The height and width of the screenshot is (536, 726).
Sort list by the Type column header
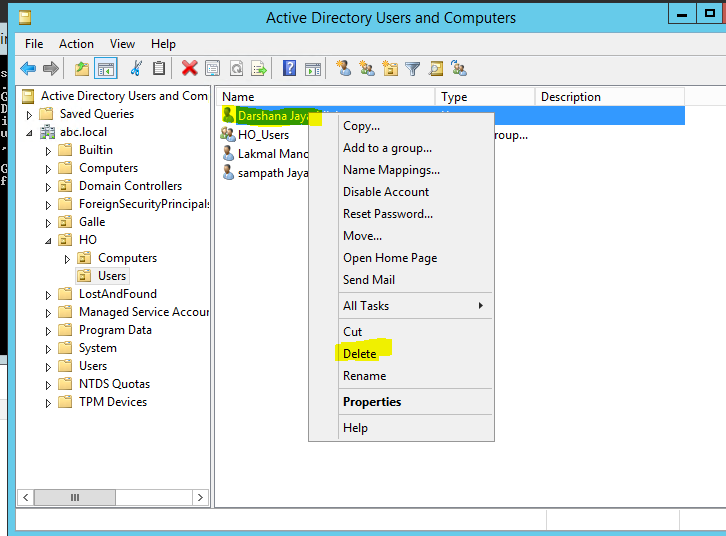pyautogui.click(x=485, y=97)
